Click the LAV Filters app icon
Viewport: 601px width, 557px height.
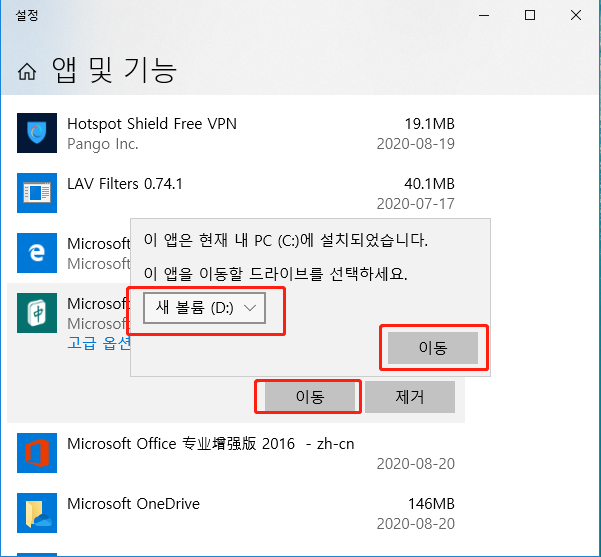tap(37, 192)
